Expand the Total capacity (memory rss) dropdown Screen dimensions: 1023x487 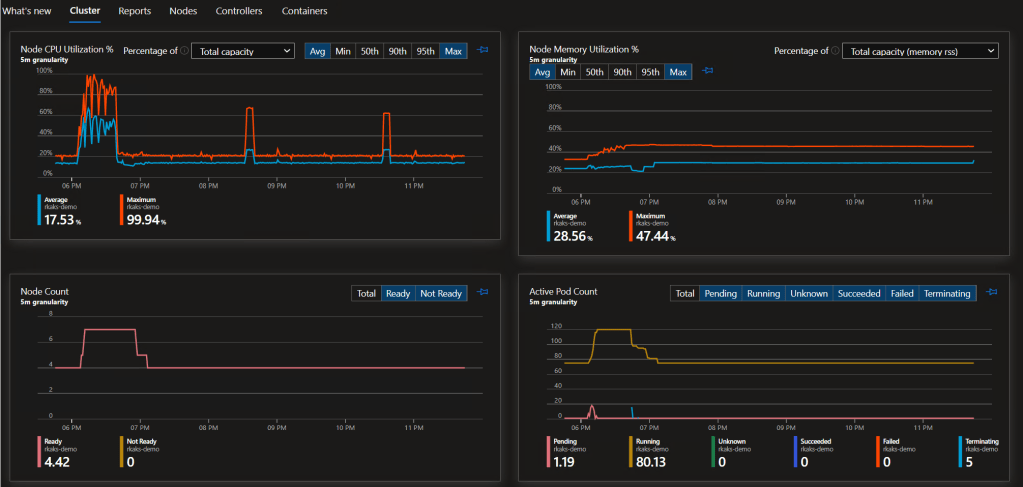(919, 51)
